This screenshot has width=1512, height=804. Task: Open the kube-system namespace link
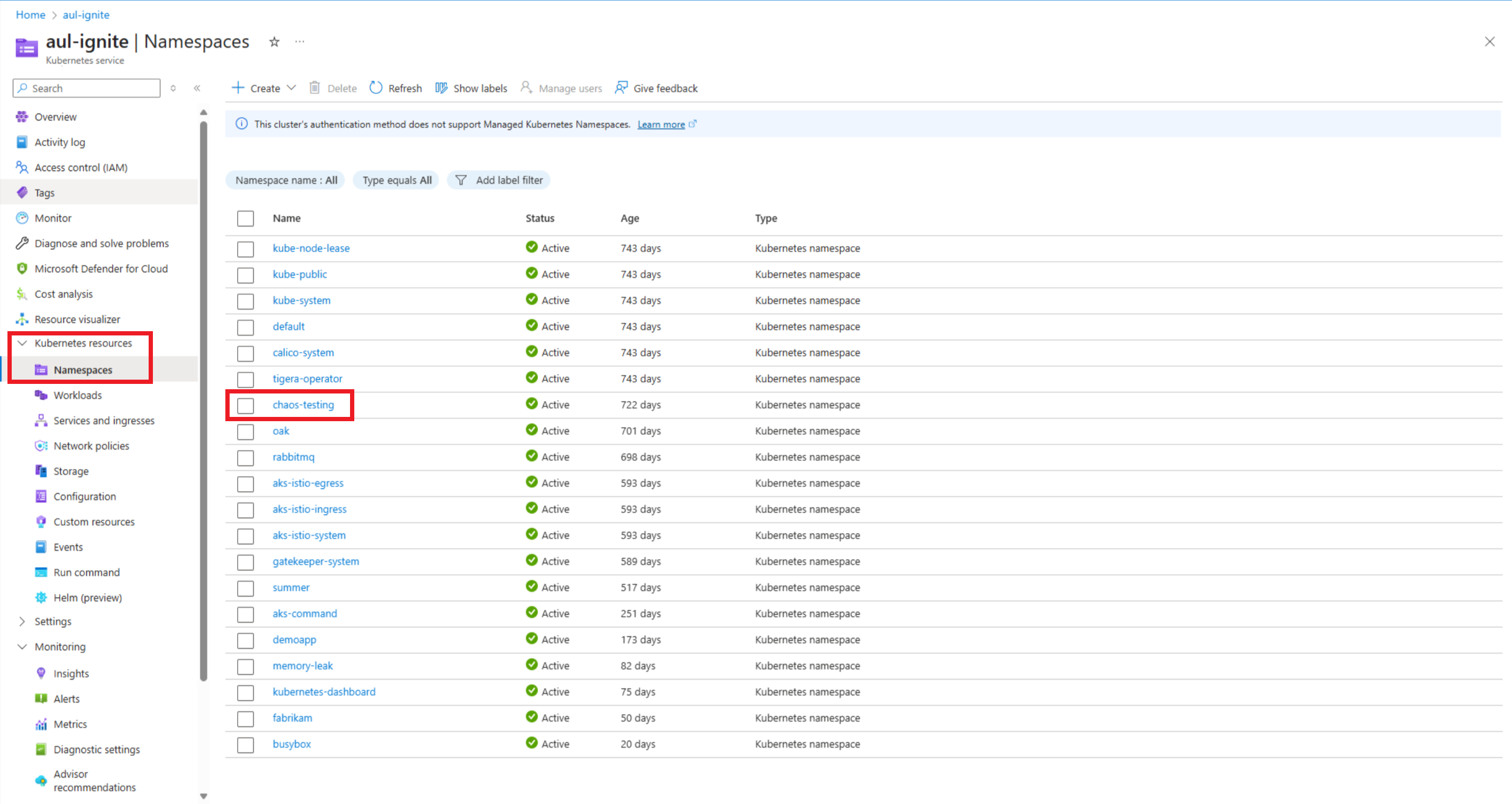click(302, 300)
